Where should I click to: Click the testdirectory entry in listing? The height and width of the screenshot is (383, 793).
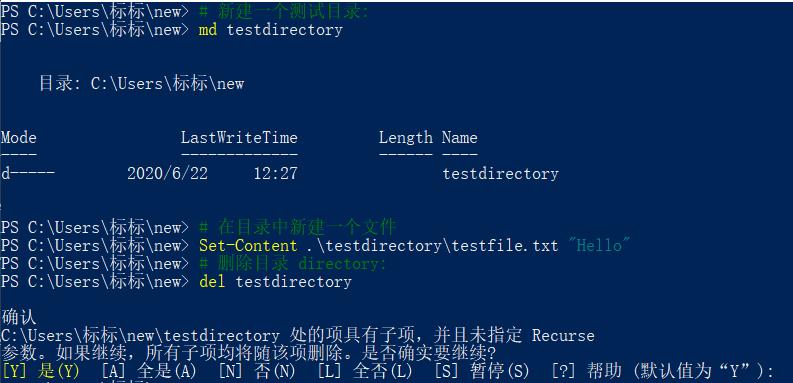(501, 174)
